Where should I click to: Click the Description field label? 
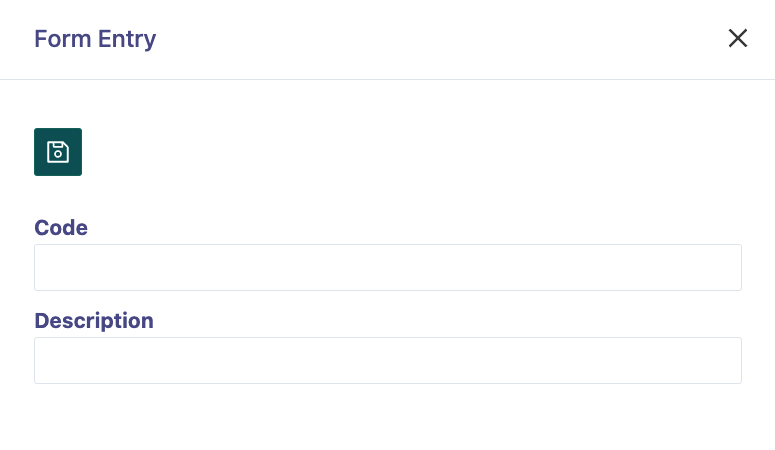[x=94, y=320]
